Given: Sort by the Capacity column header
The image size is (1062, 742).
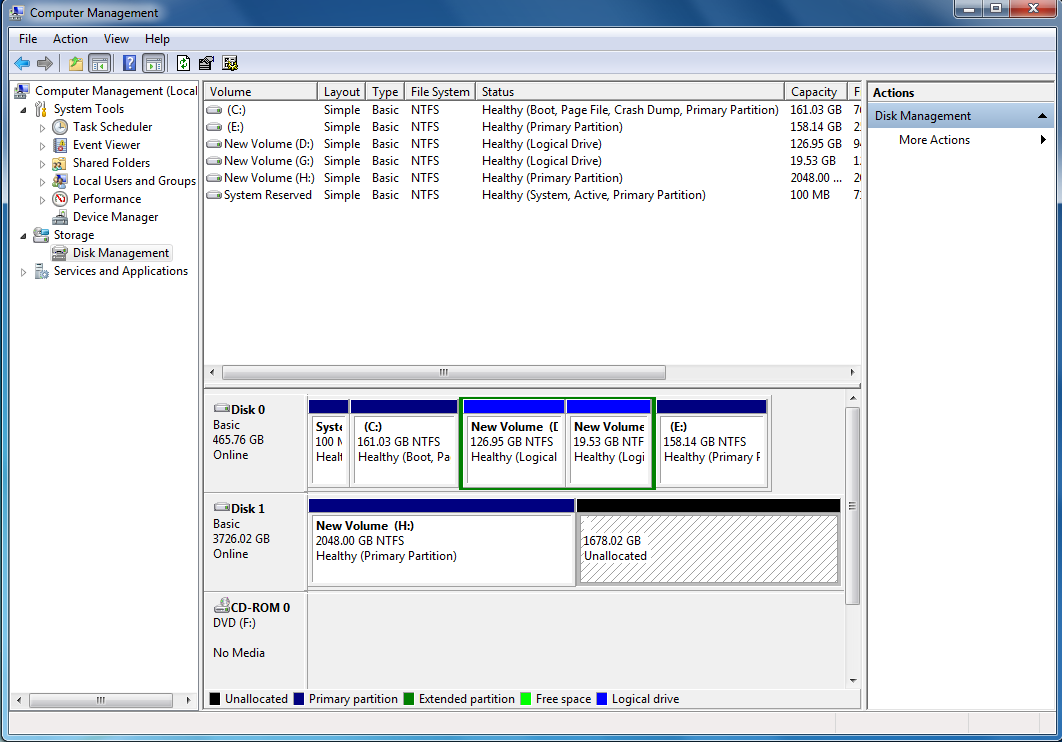Looking at the screenshot, I should click(x=816, y=91).
